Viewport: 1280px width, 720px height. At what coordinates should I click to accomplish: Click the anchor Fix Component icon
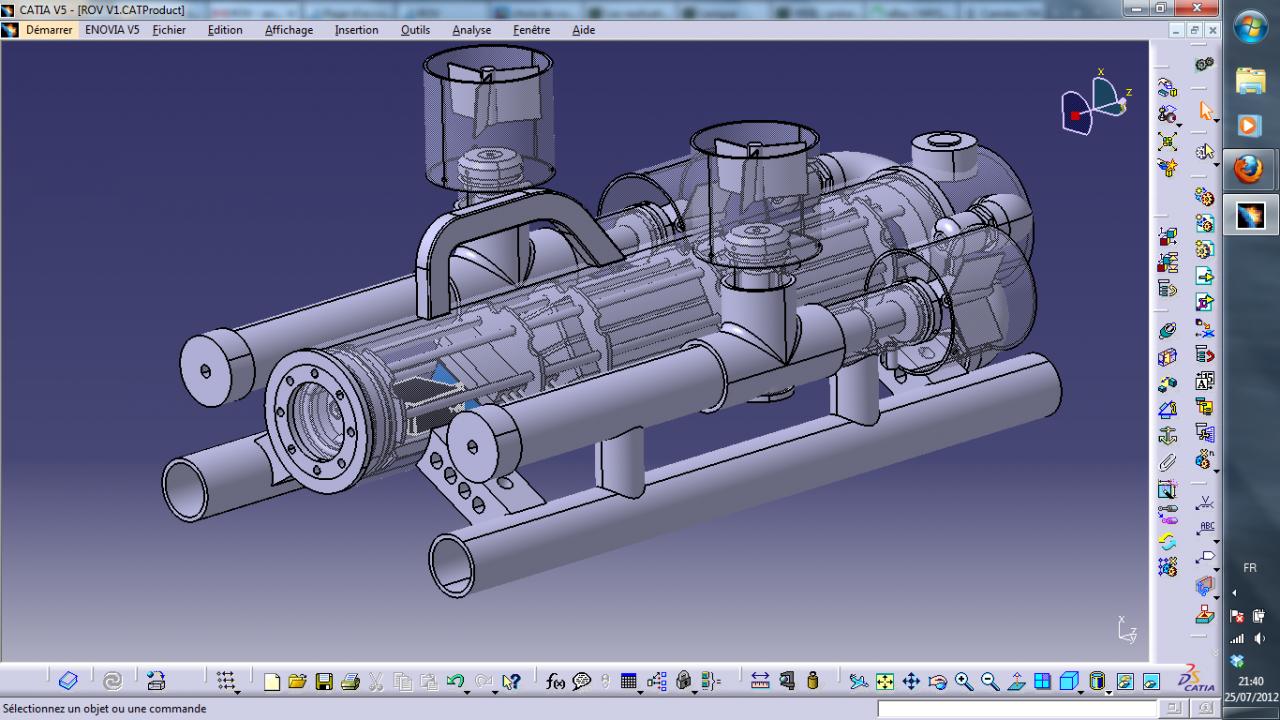pos(1167,436)
